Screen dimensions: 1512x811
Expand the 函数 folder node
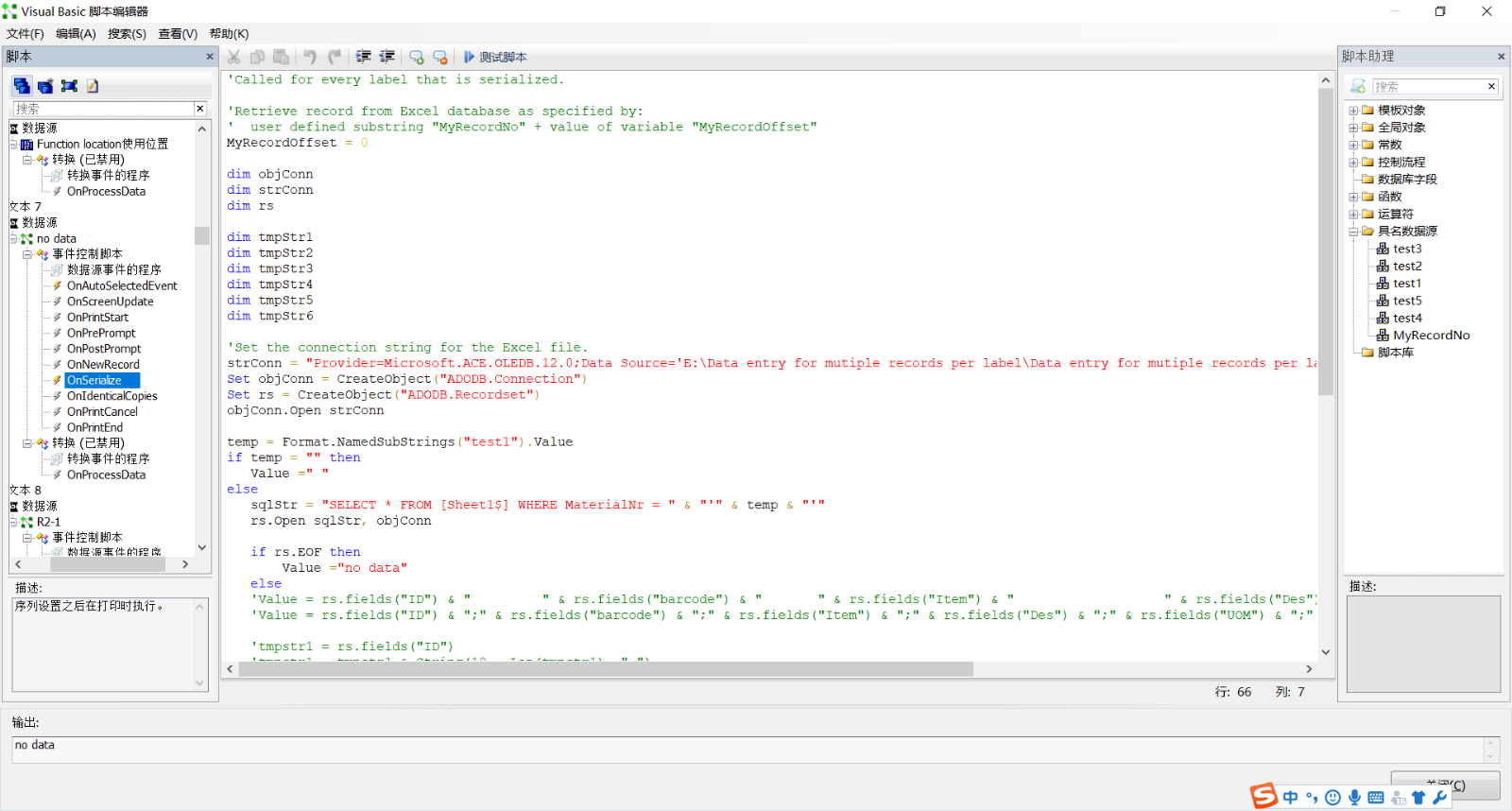tap(1353, 197)
